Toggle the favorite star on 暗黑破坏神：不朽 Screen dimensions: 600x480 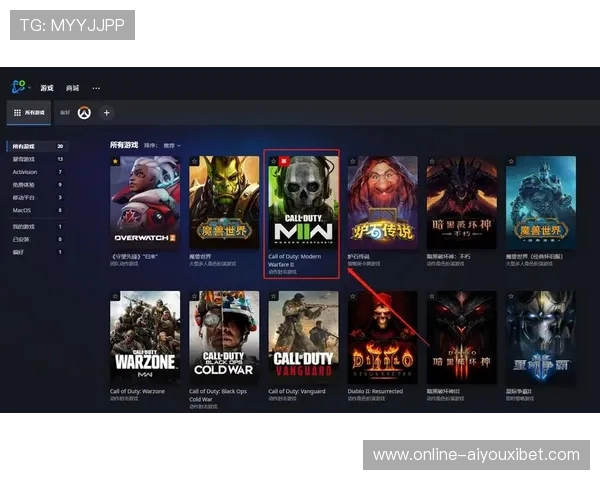coord(432,161)
